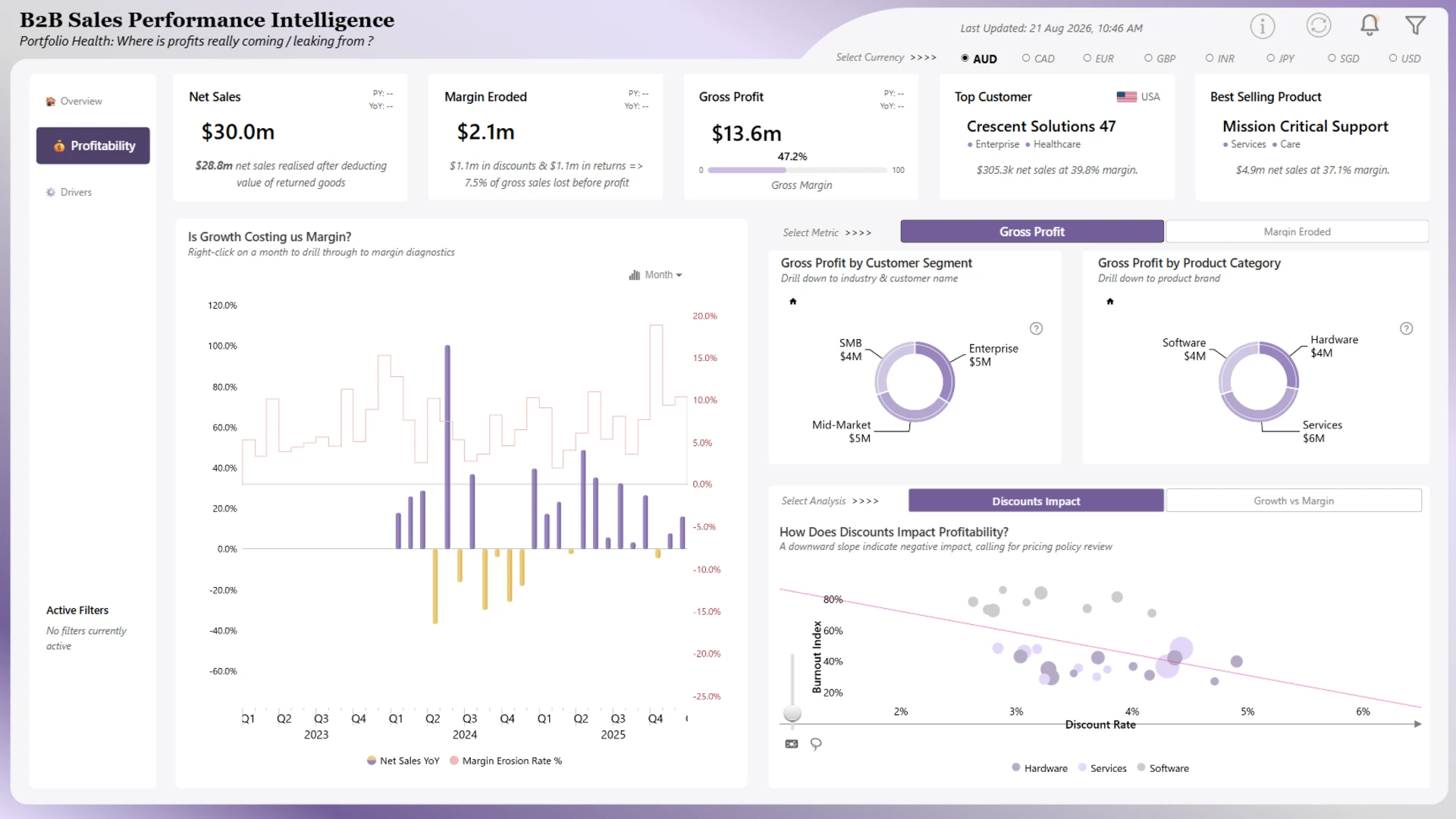
Task: Pick the INR currency option
Action: click(x=1220, y=58)
